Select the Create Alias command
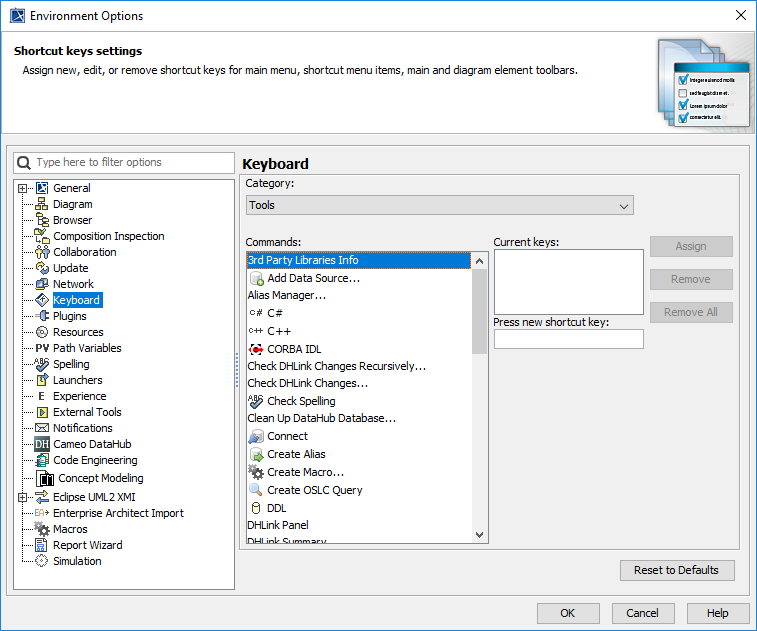This screenshot has height=631, width=757. click(359, 454)
